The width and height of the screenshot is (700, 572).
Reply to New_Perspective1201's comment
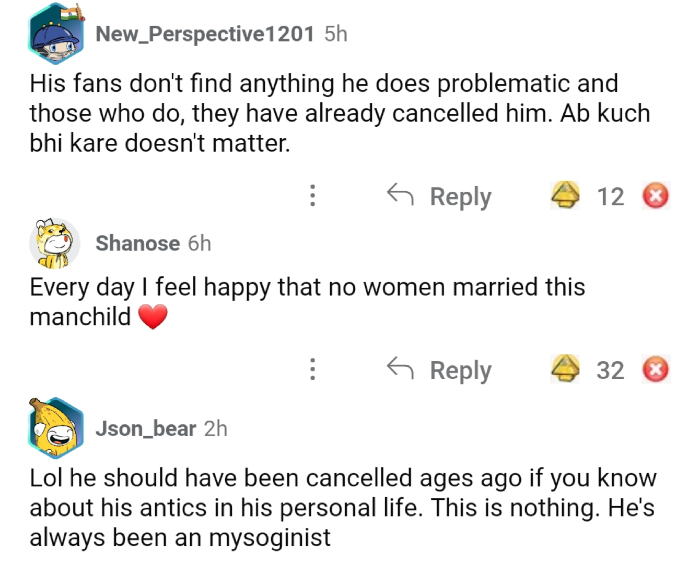click(x=440, y=196)
